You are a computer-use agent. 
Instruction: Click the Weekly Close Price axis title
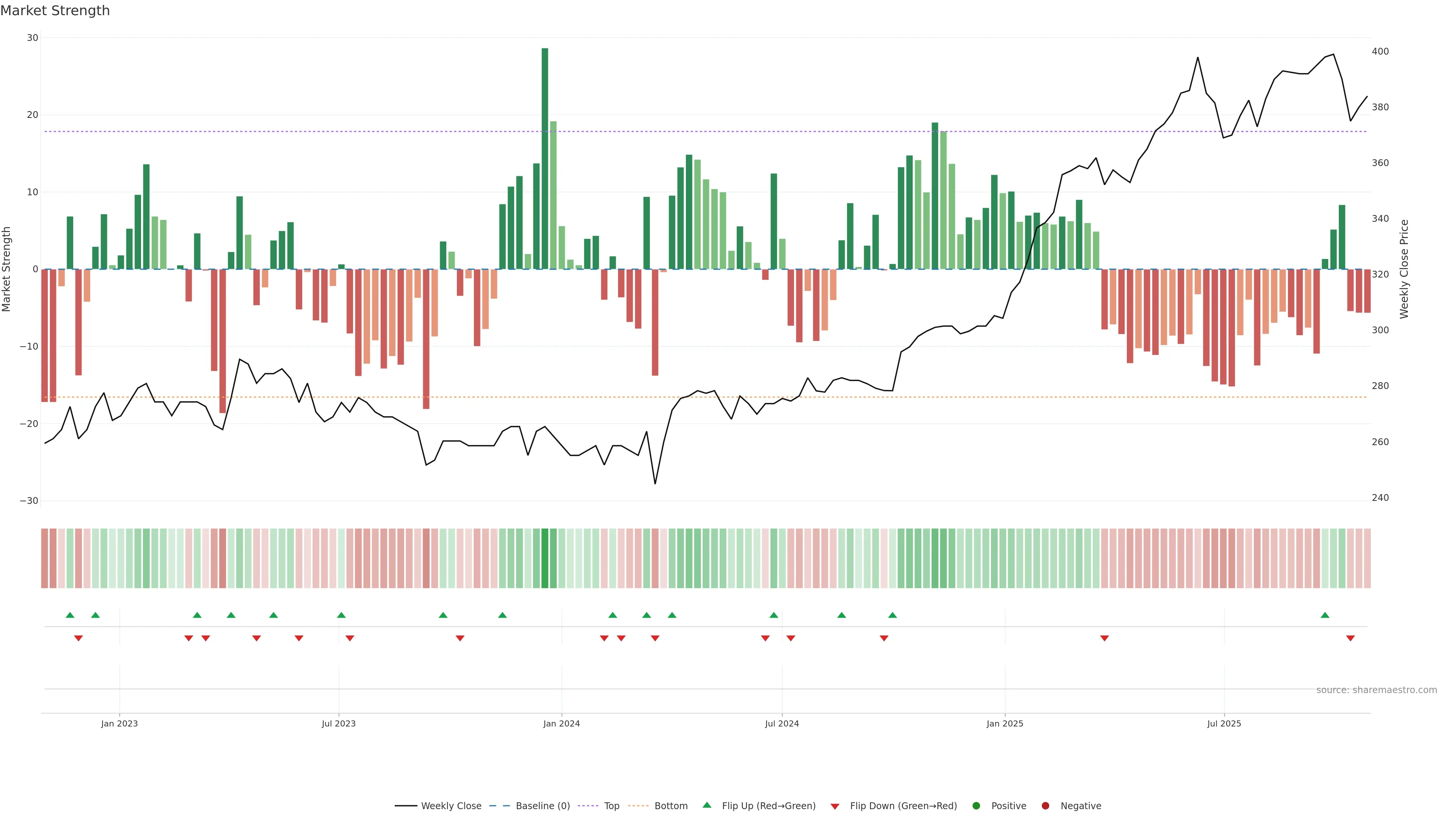click(x=1404, y=269)
